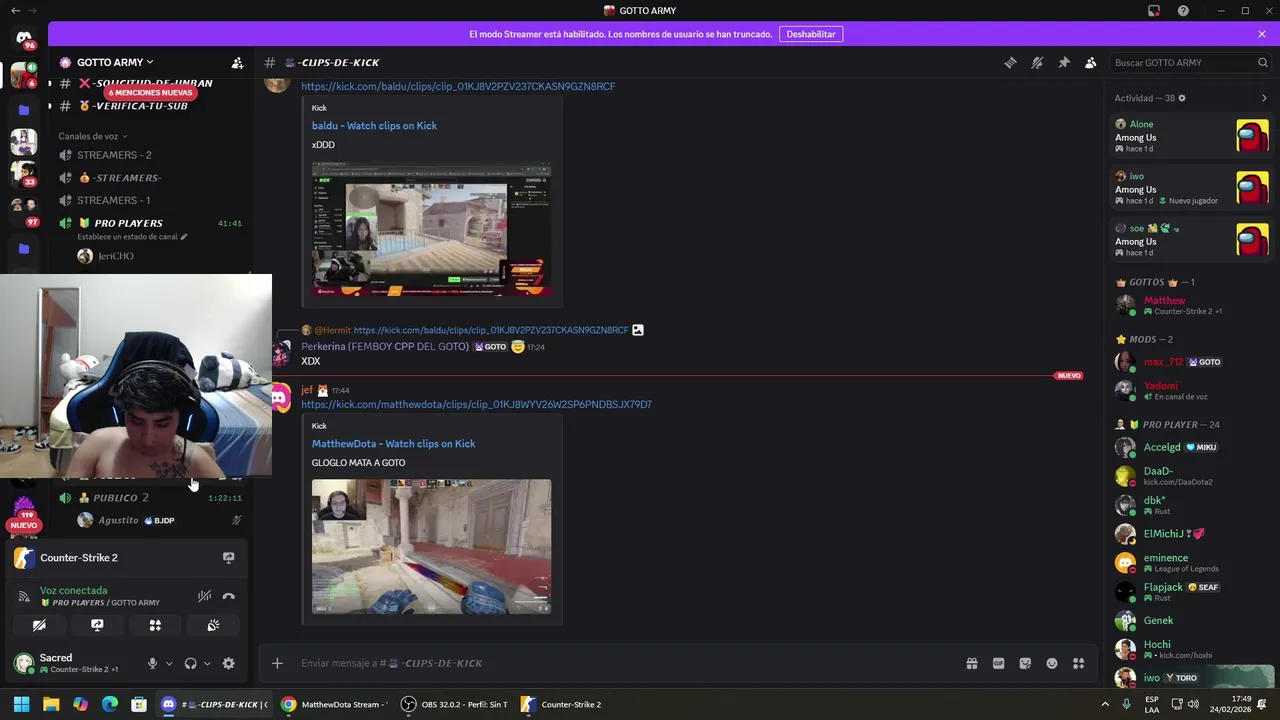Invite people to server icon

(237, 62)
